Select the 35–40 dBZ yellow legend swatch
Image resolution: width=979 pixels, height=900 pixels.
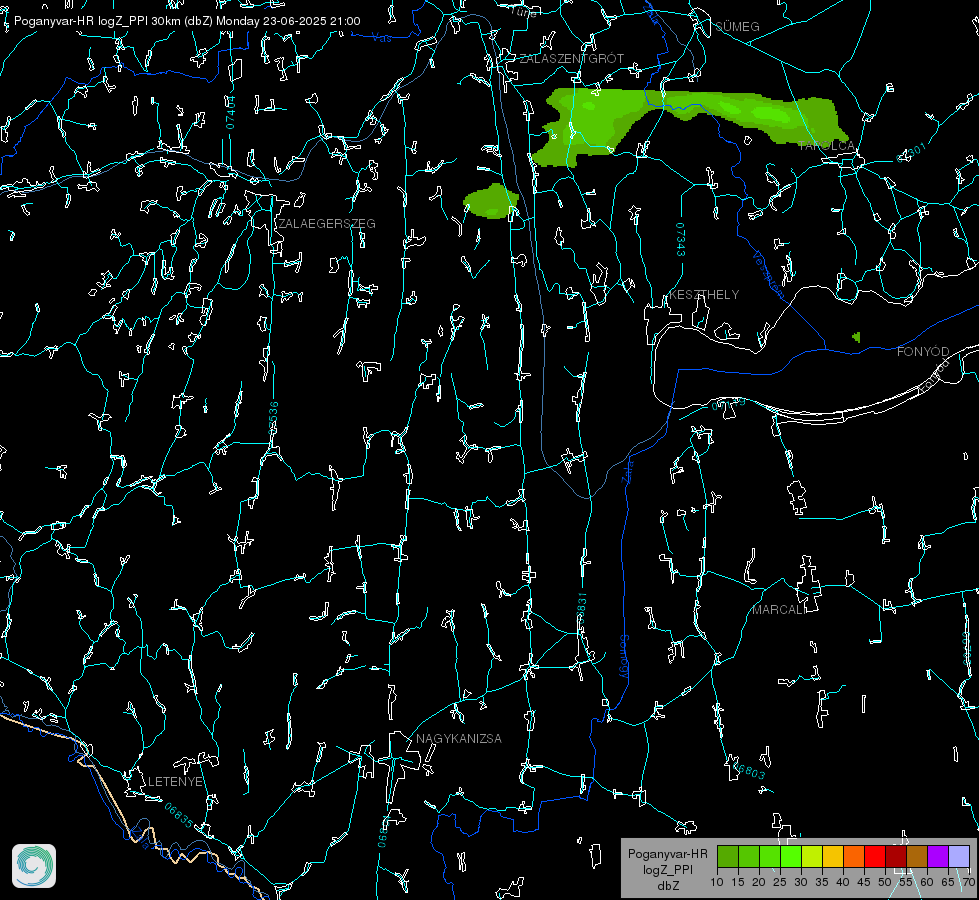tap(833, 856)
